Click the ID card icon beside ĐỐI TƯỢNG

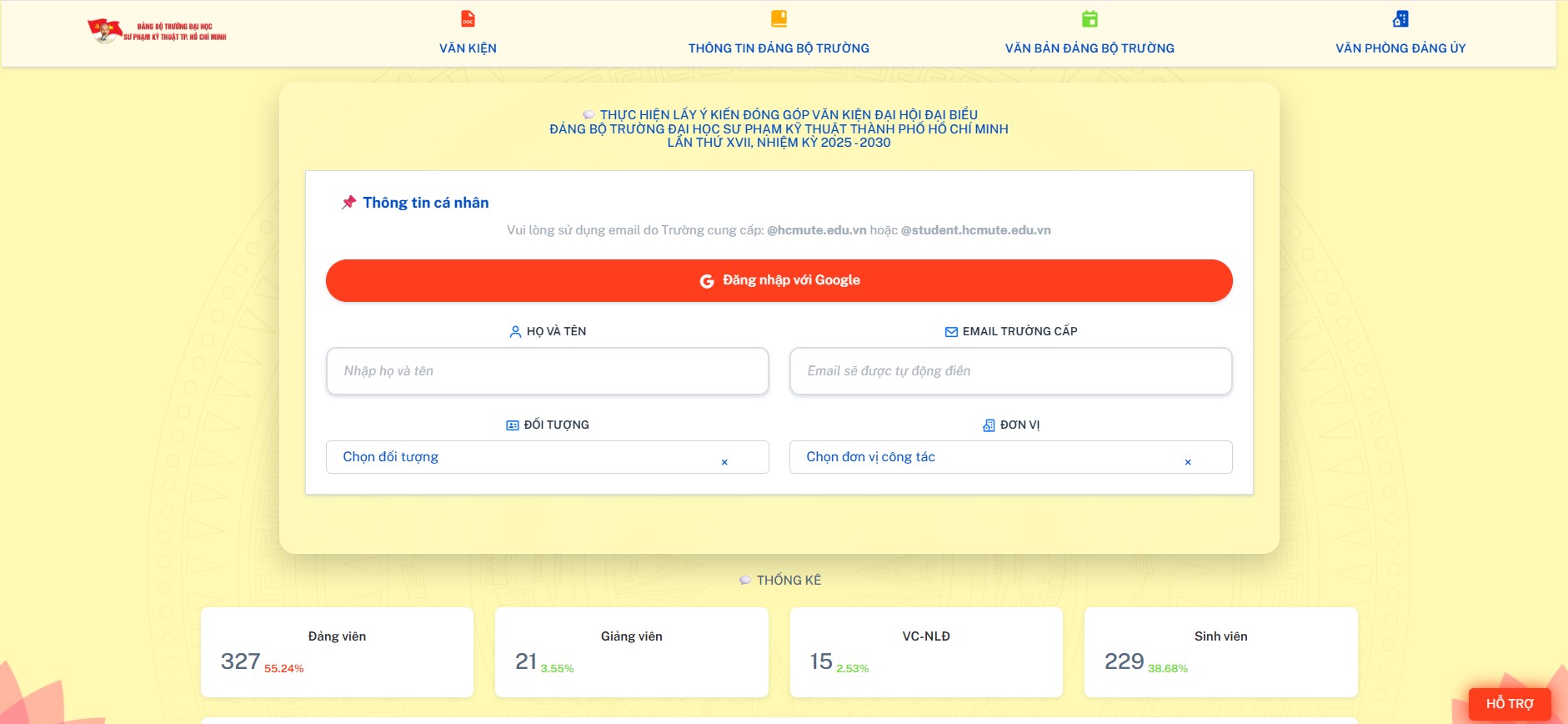tap(513, 425)
